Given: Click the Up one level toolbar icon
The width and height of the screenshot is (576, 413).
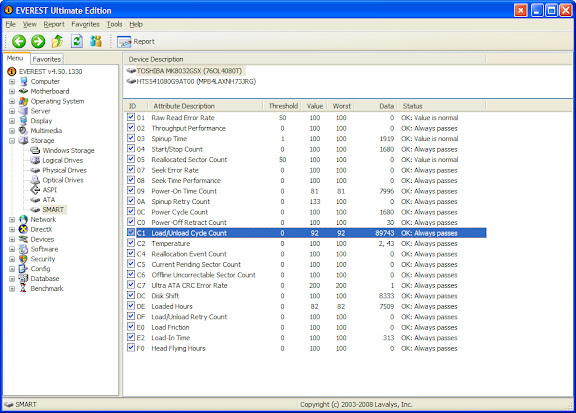Looking at the screenshot, I should click(57, 41).
